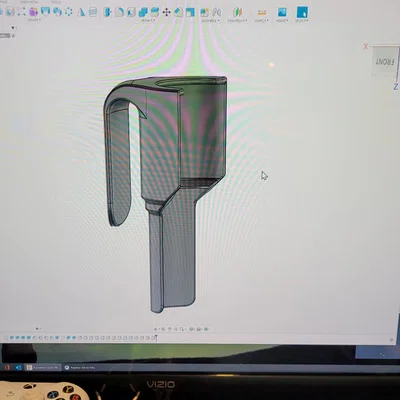
Task: Select the Revolve tool icon
Action: pyautogui.click(x=57, y=12)
